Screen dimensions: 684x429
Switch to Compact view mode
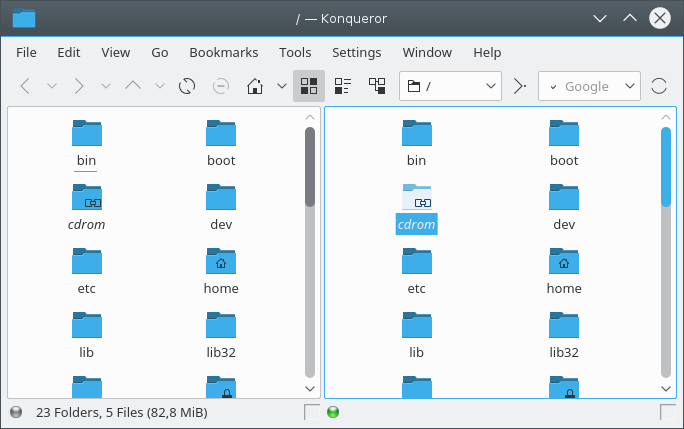343,86
